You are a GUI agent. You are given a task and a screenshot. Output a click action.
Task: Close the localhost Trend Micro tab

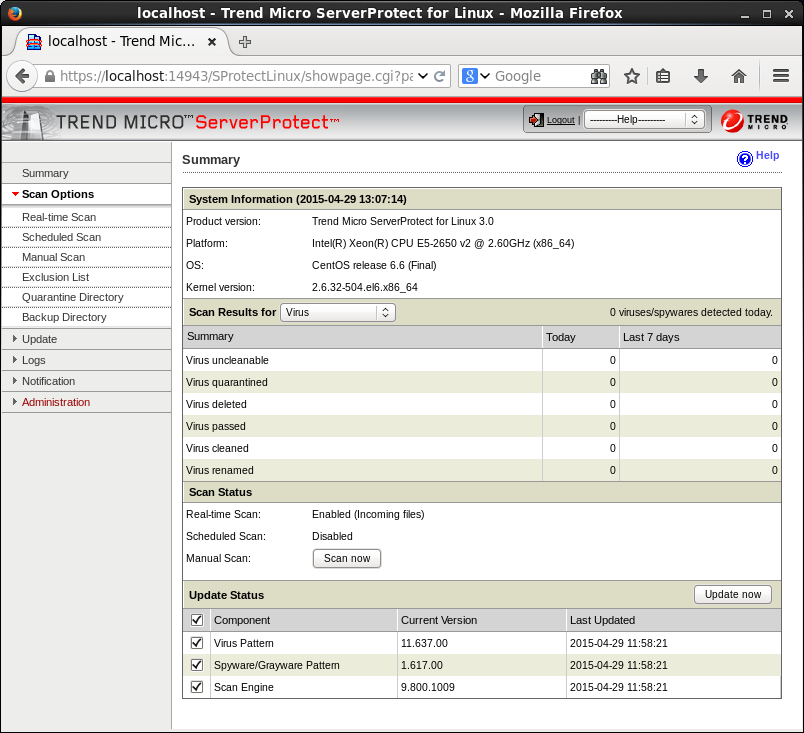coord(211,42)
